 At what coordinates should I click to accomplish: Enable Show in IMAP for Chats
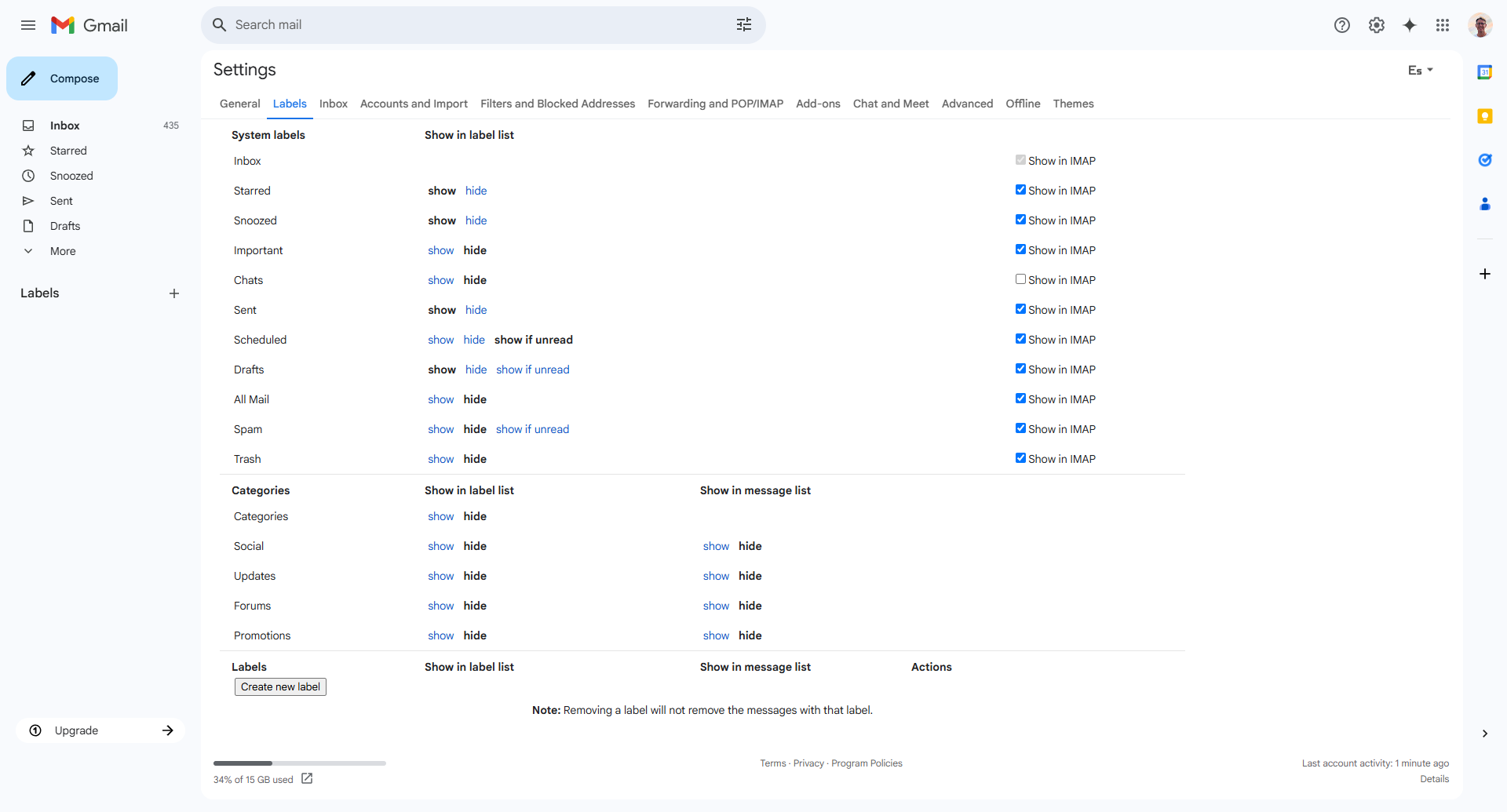point(1020,279)
